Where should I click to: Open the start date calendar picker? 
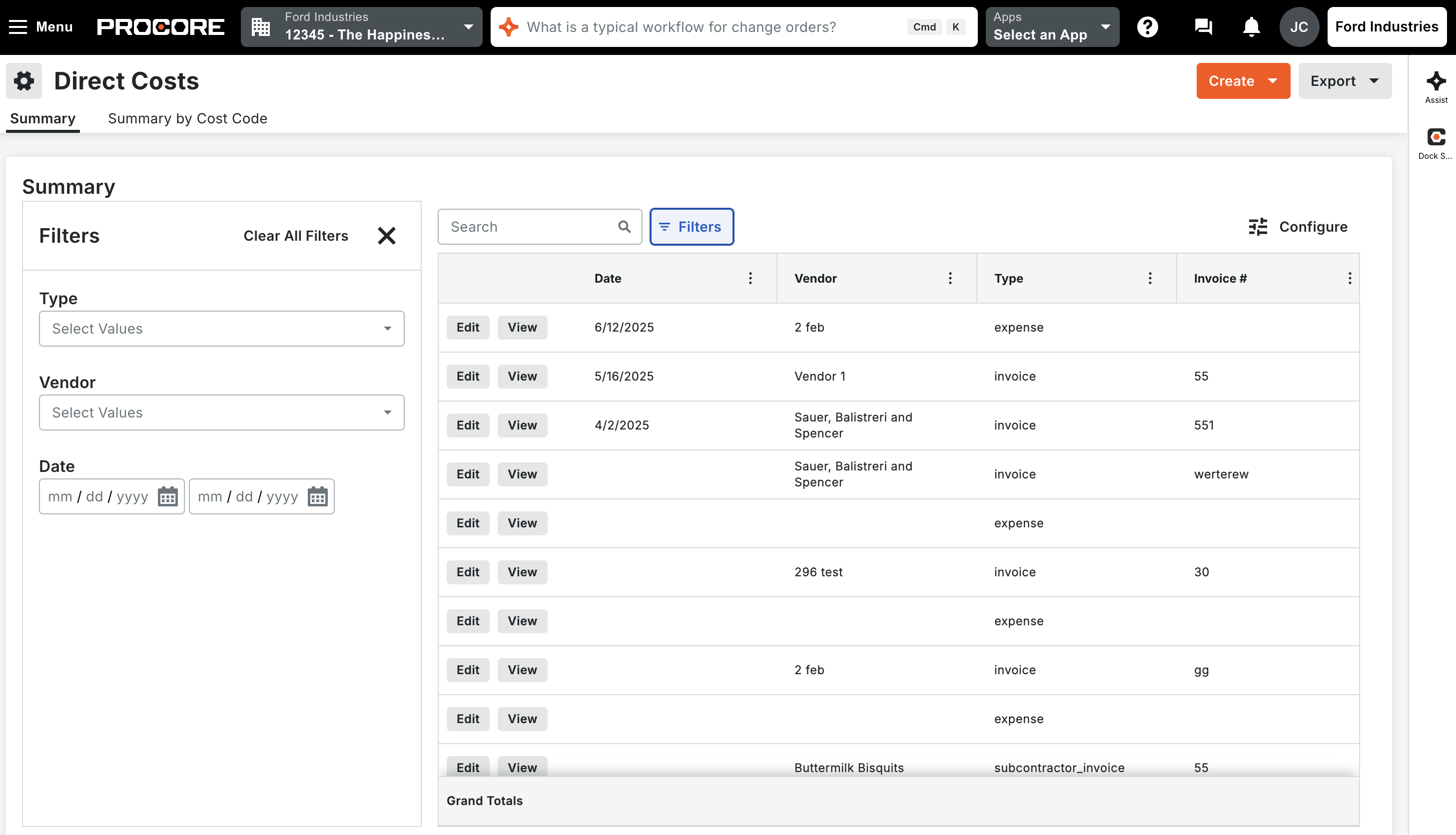coord(167,496)
